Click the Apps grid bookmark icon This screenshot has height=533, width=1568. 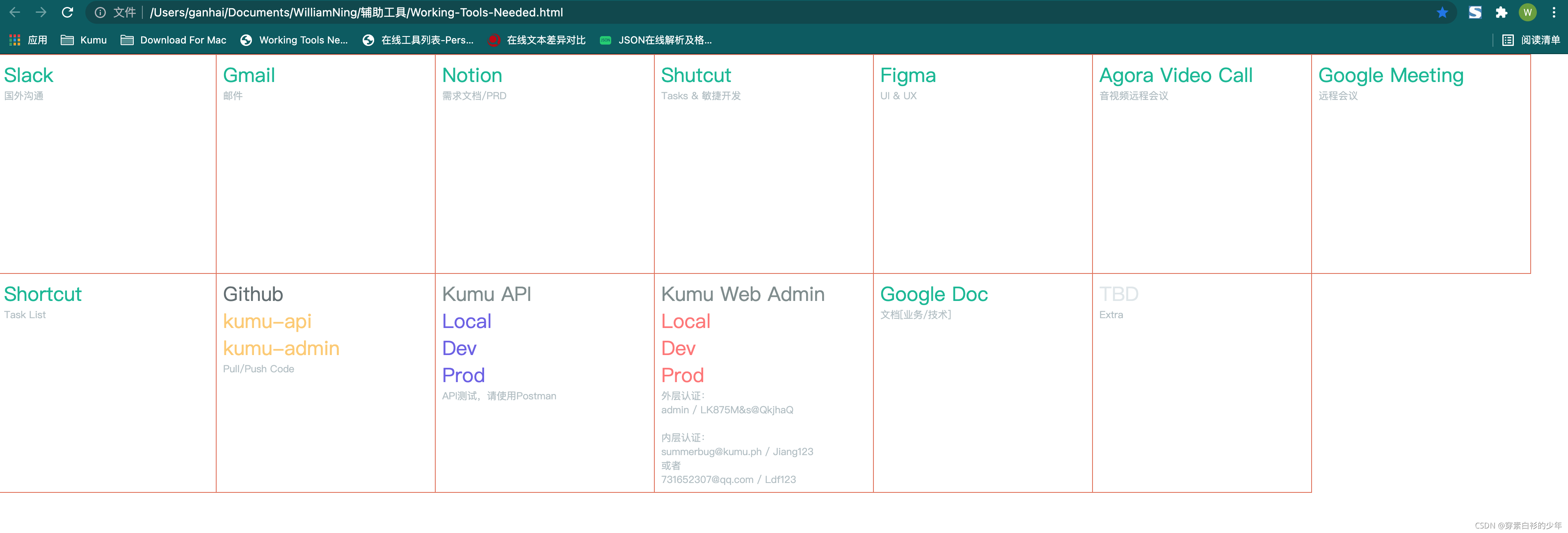click(x=15, y=40)
